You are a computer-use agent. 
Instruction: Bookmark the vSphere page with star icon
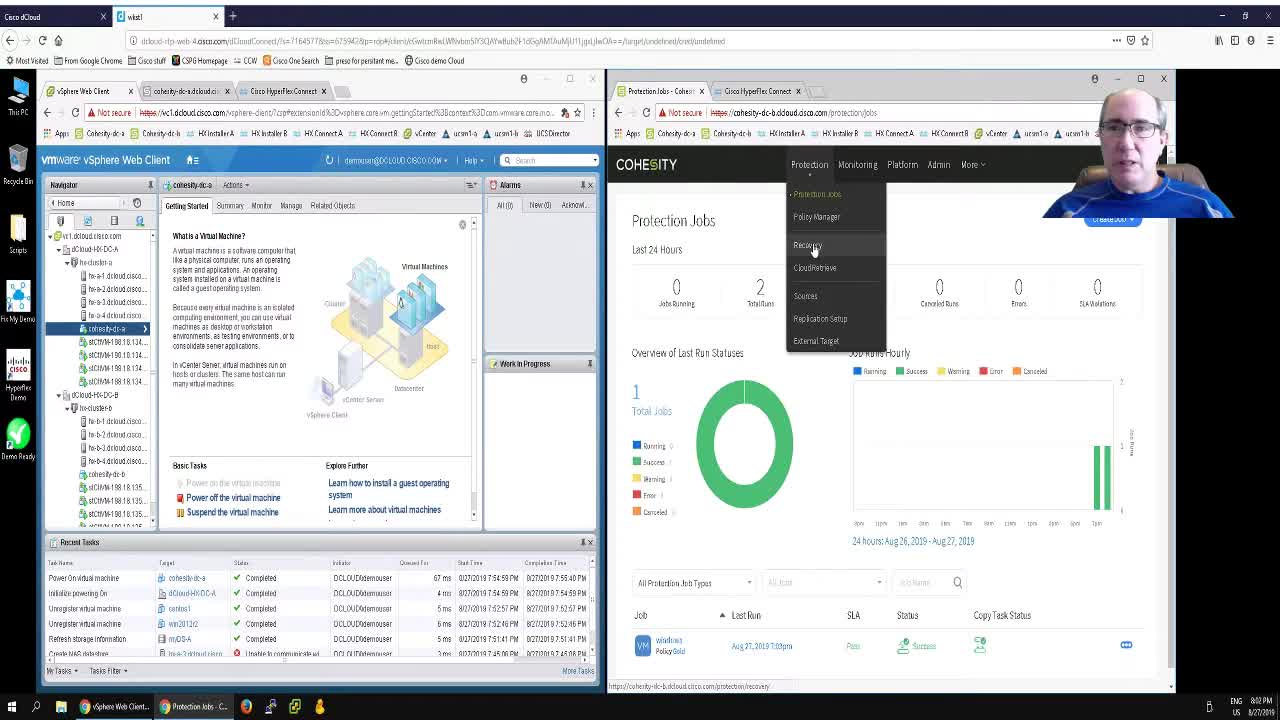click(579, 113)
